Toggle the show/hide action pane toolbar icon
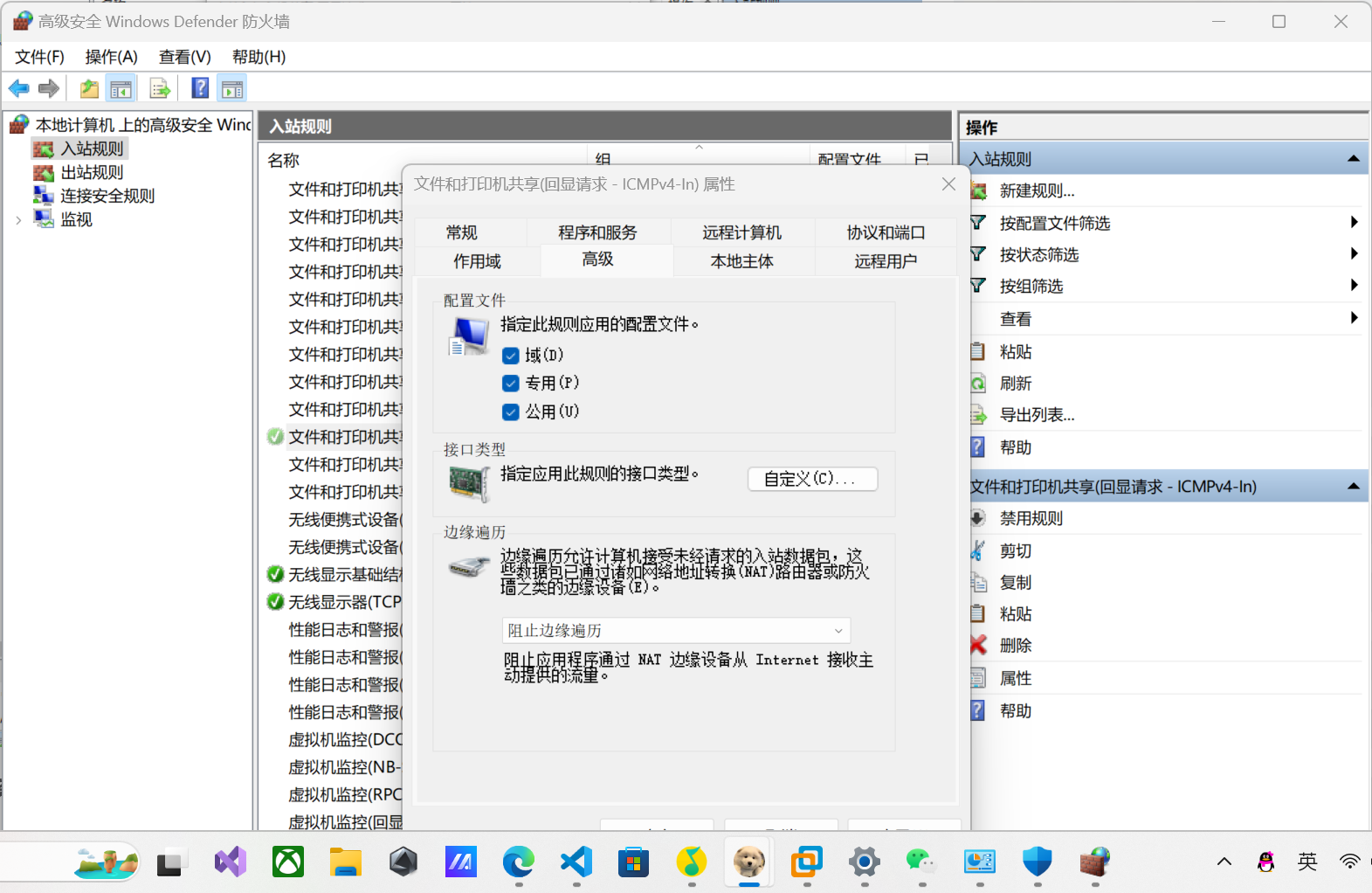Image resolution: width=1372 pixels, height=893 pixels. 232,88
